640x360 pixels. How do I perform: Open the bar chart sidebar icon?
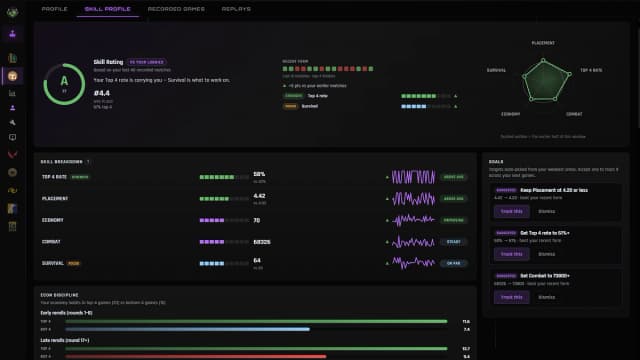(13, 93)
